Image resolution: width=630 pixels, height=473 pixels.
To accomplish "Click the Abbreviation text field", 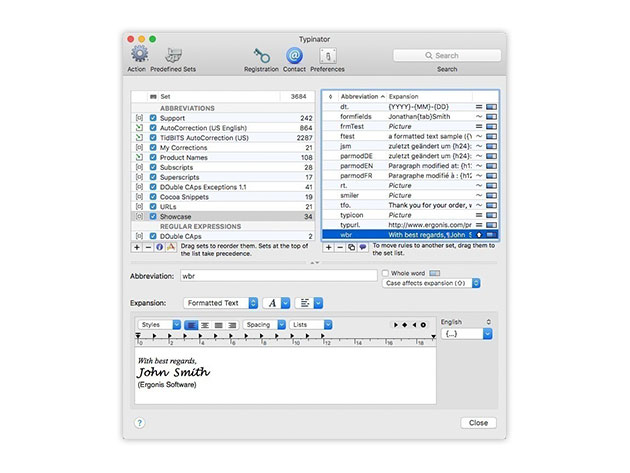I will click(278, 276).
